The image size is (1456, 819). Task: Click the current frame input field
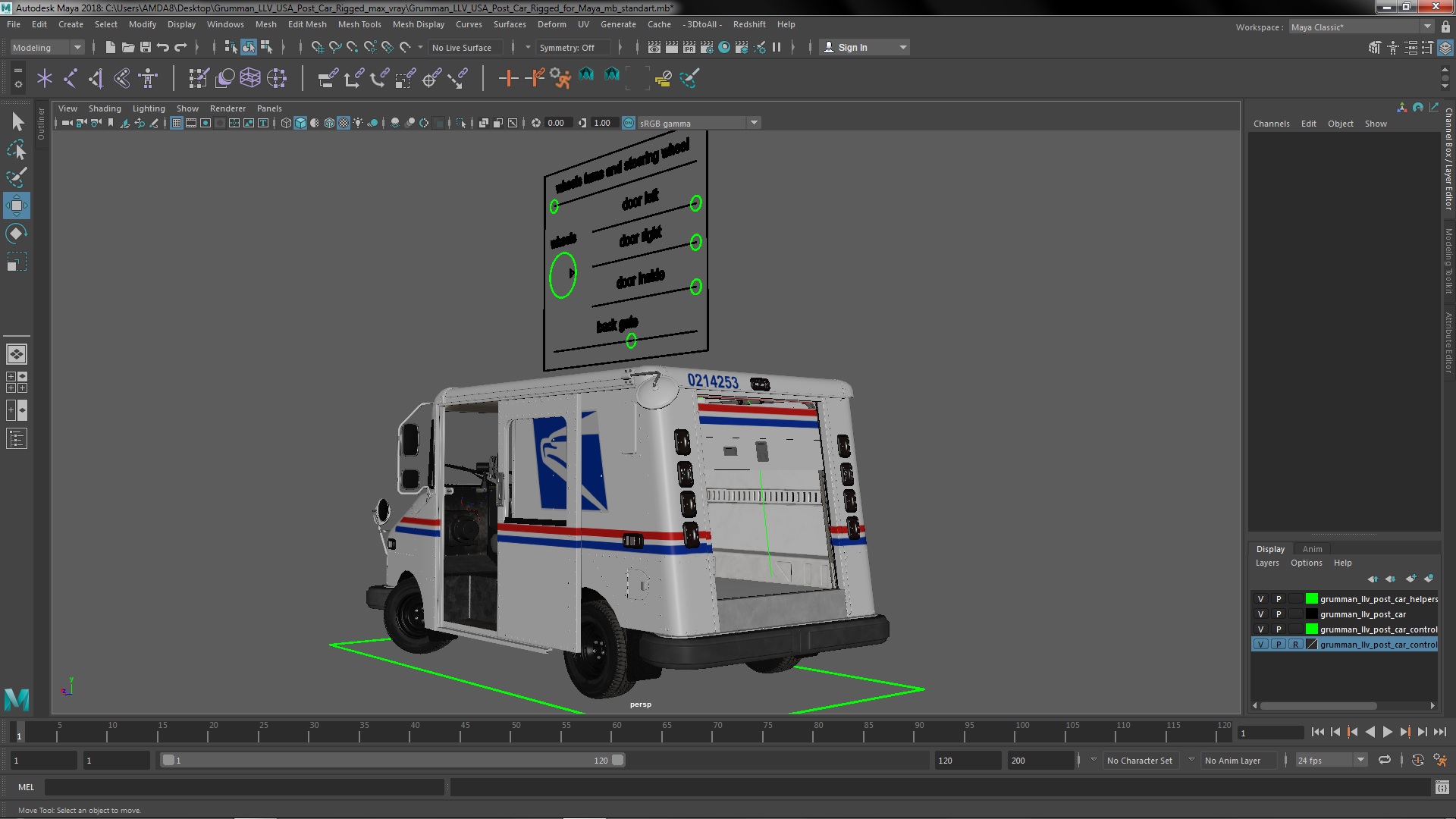[1270, 733]
